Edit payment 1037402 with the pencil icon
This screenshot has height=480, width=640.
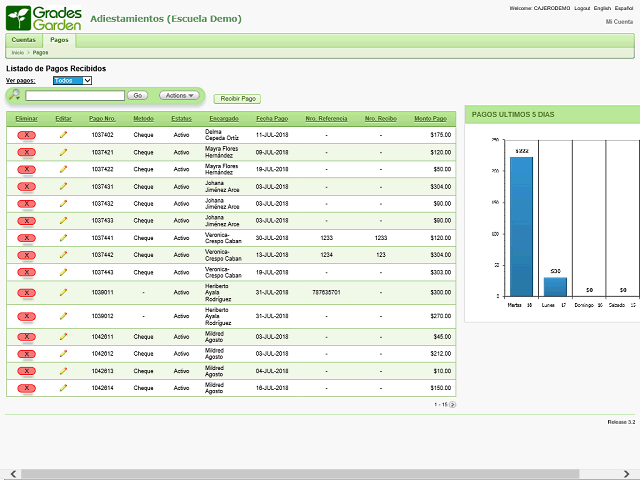point(63,135)
